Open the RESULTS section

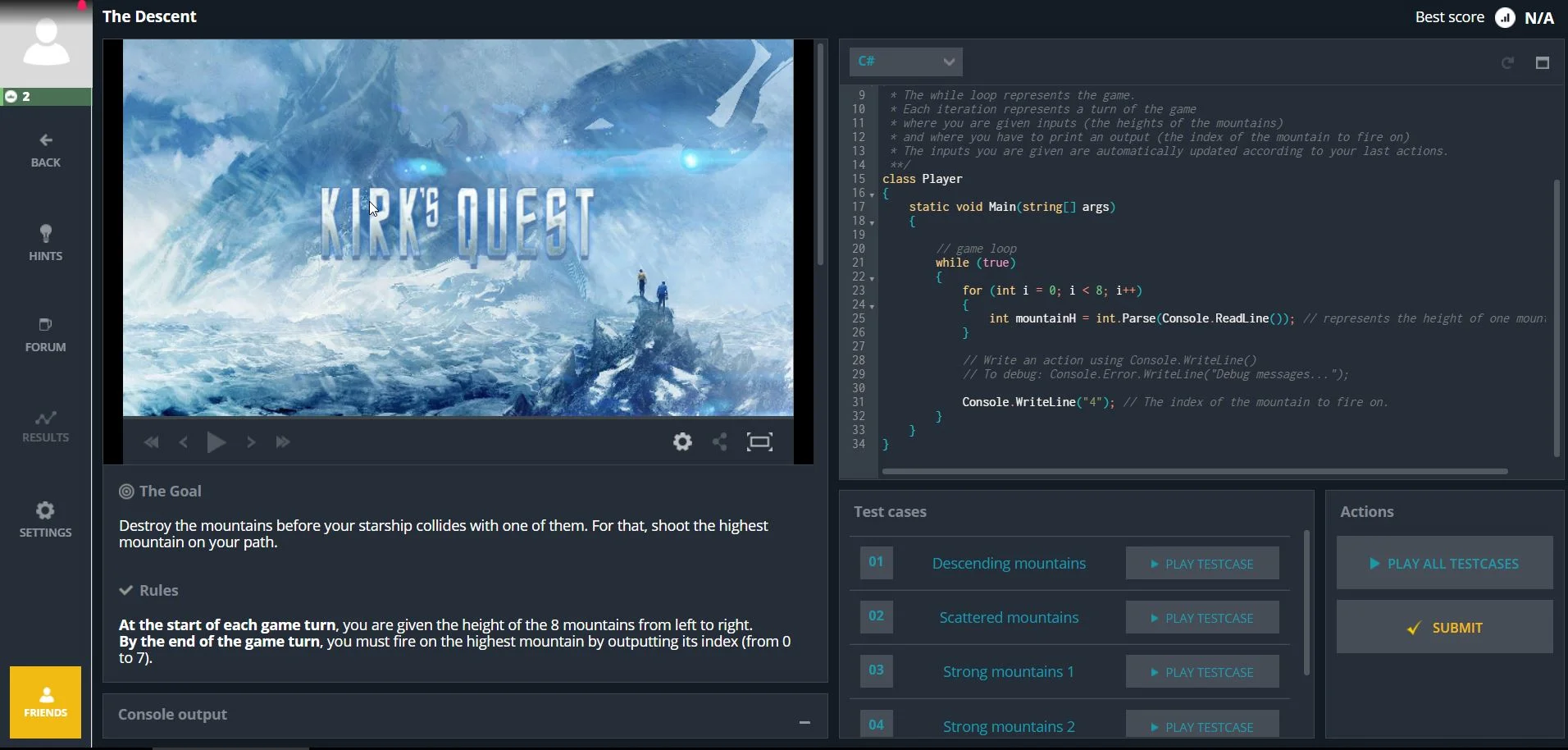46,427
